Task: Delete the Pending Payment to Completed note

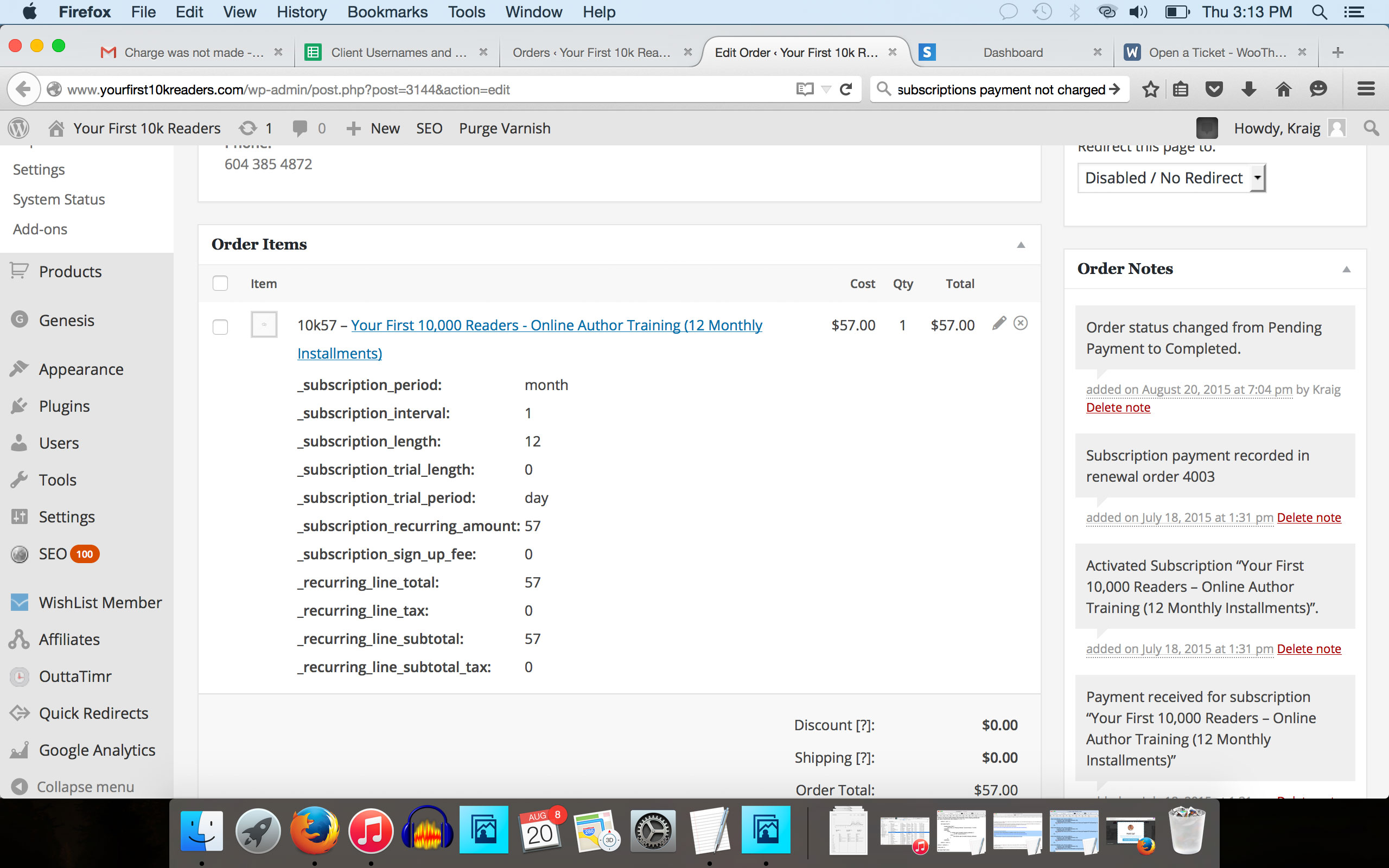Action: point(1118,407)
